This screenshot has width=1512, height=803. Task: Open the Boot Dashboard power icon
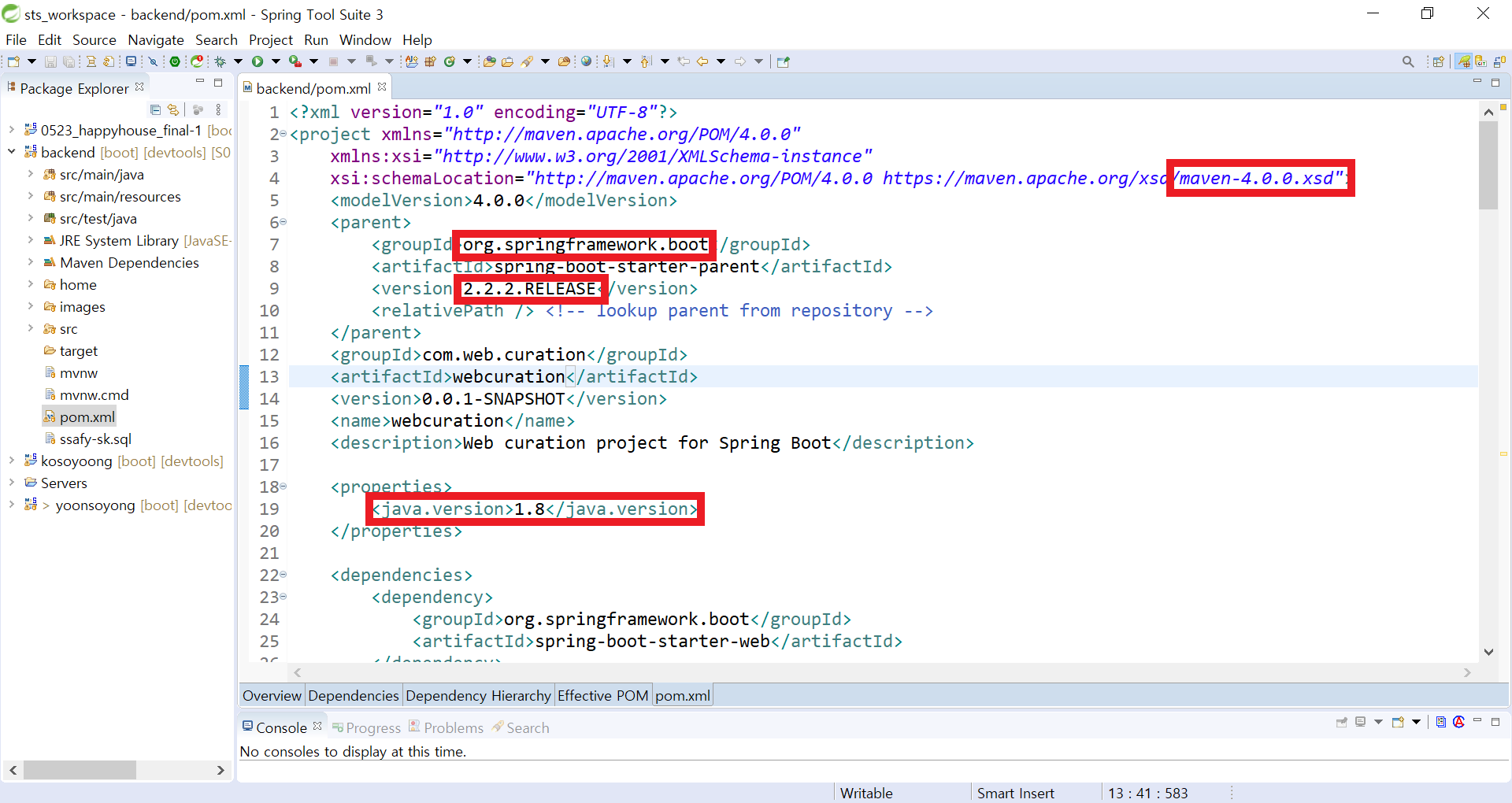[175, 61]
